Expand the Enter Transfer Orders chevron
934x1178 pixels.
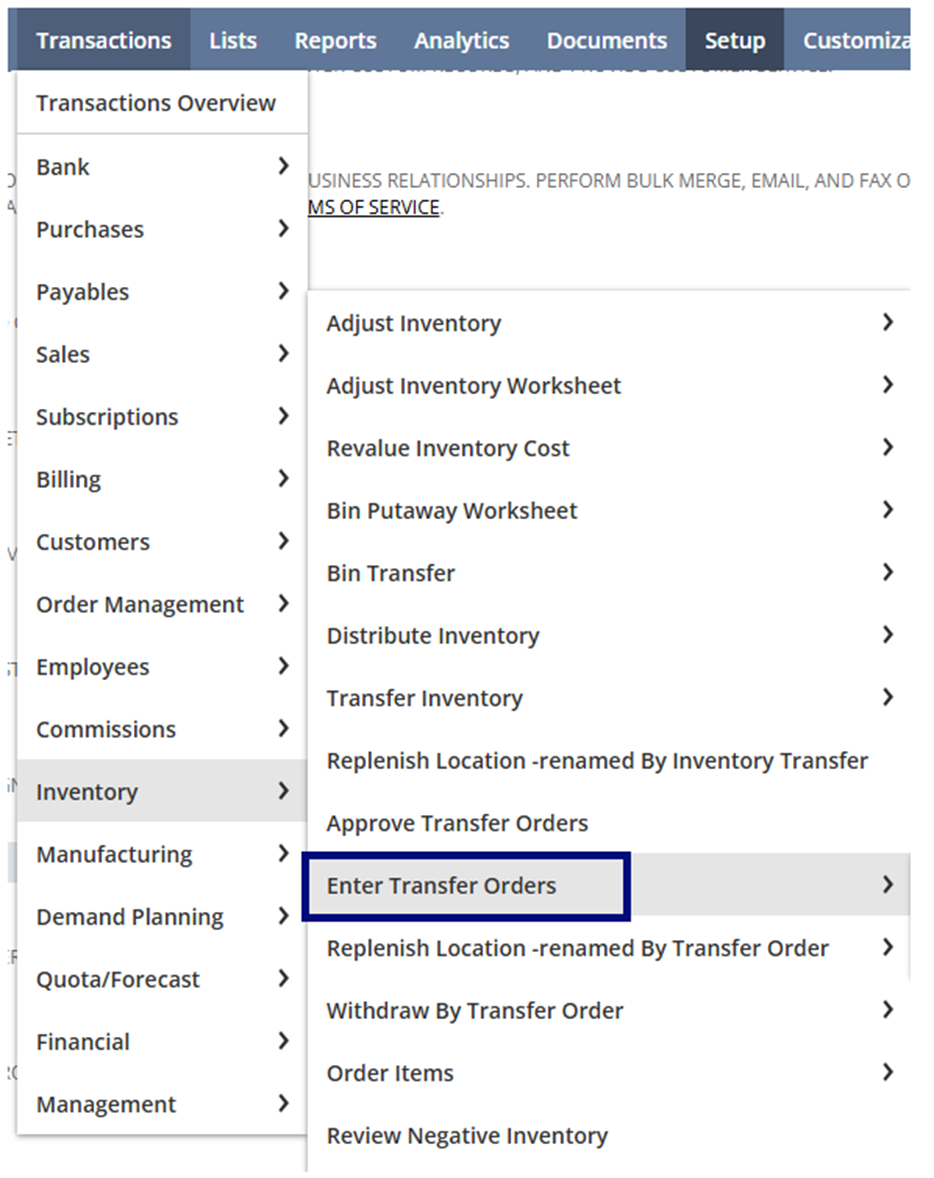[x=887, y=884]
